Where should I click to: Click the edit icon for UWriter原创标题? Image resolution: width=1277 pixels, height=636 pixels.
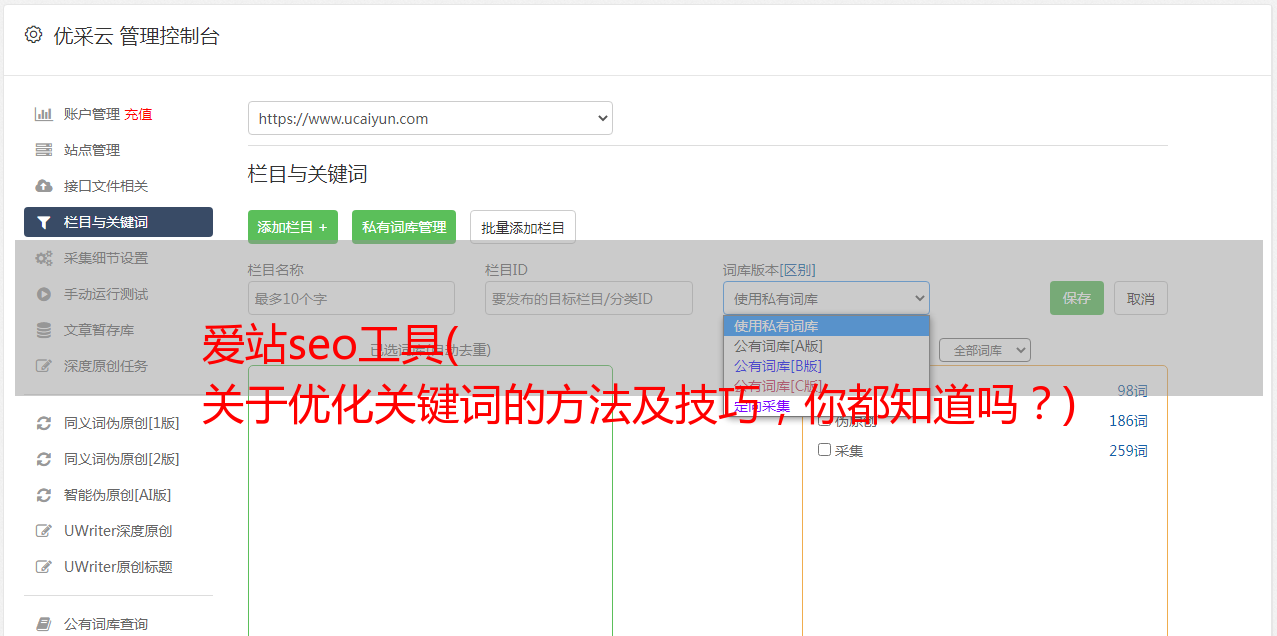[43, 567]
